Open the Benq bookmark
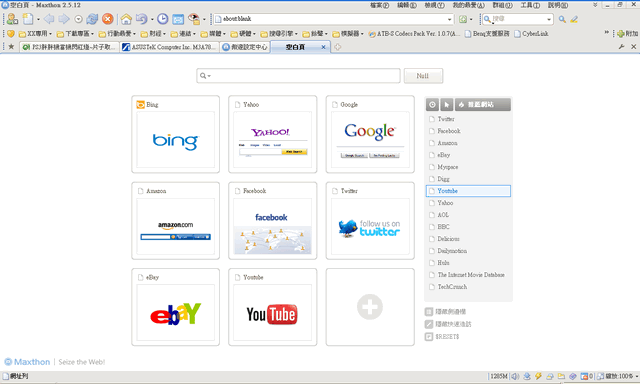Screen dimensions: 640x384 (x=487, y=33)
